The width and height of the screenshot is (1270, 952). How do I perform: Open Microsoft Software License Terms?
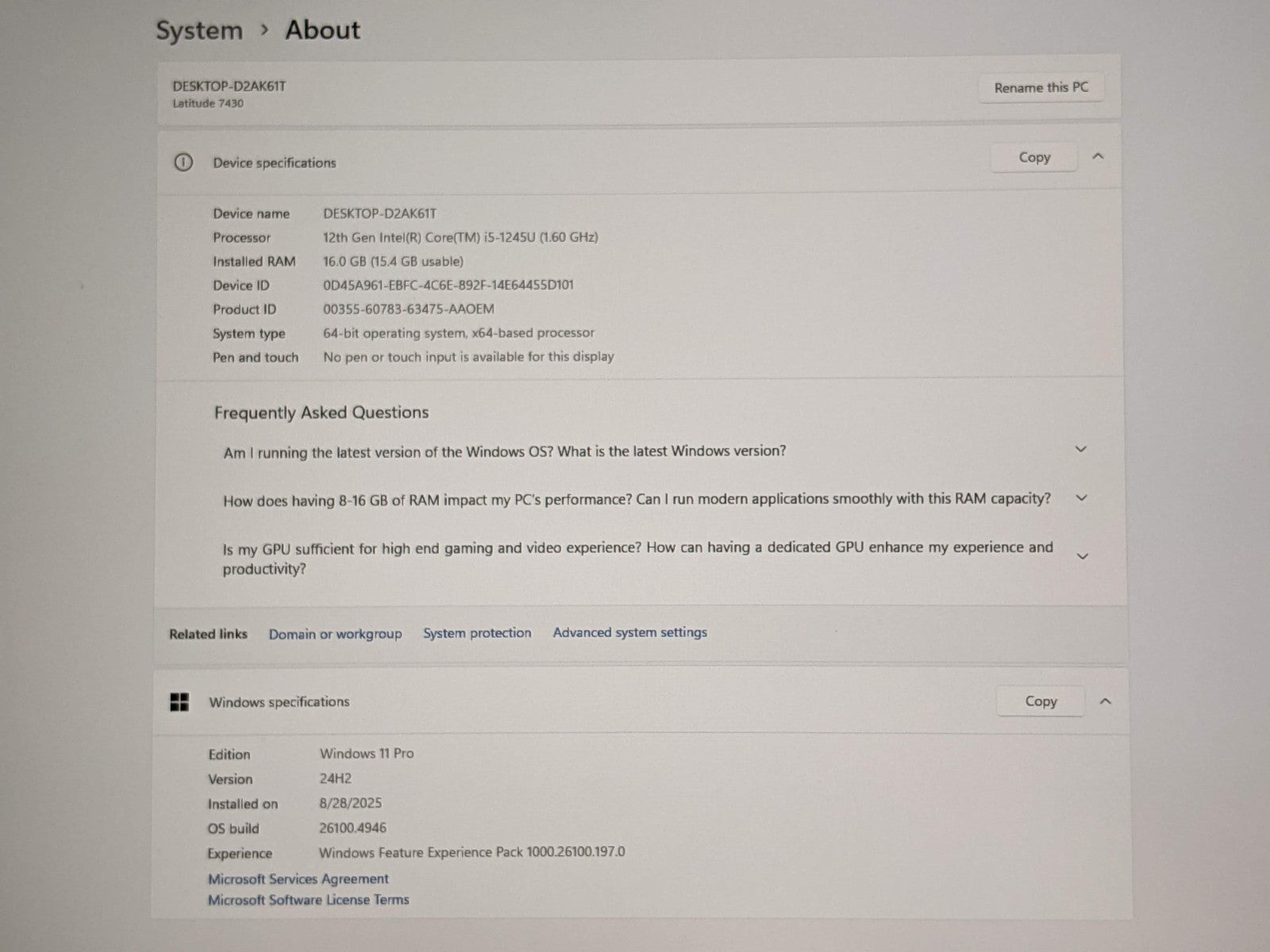309,900
